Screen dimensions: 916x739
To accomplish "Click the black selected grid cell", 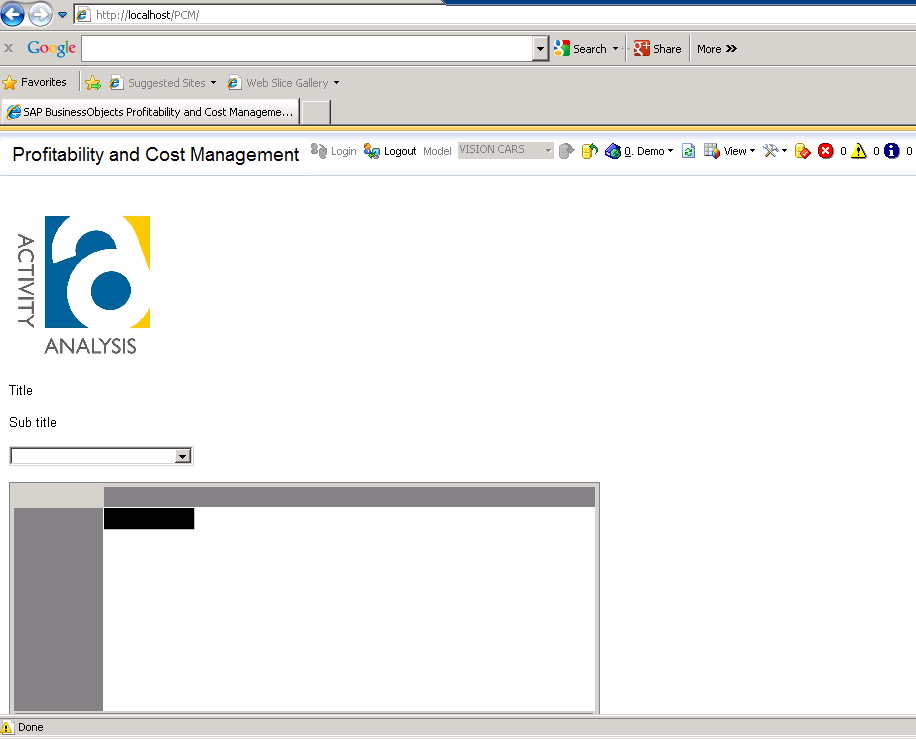I will click(x=149, y=519).
